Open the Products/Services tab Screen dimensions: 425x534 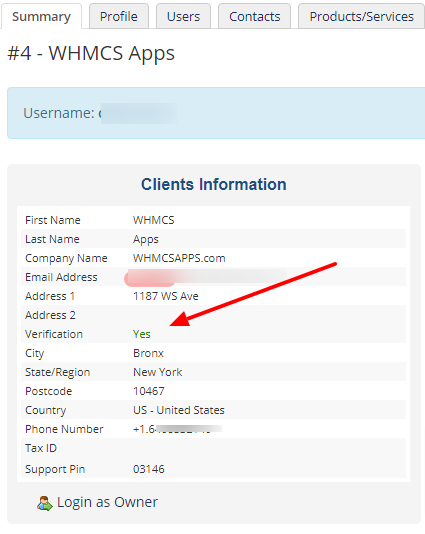point(361,16)
